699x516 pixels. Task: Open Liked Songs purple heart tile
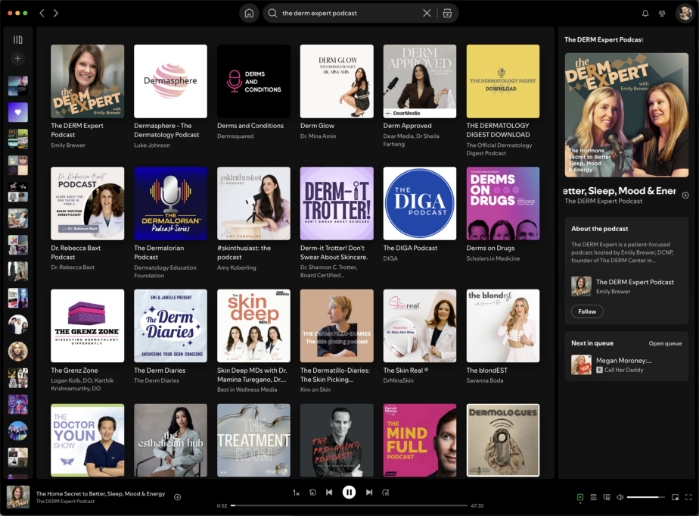pos(18,112)
